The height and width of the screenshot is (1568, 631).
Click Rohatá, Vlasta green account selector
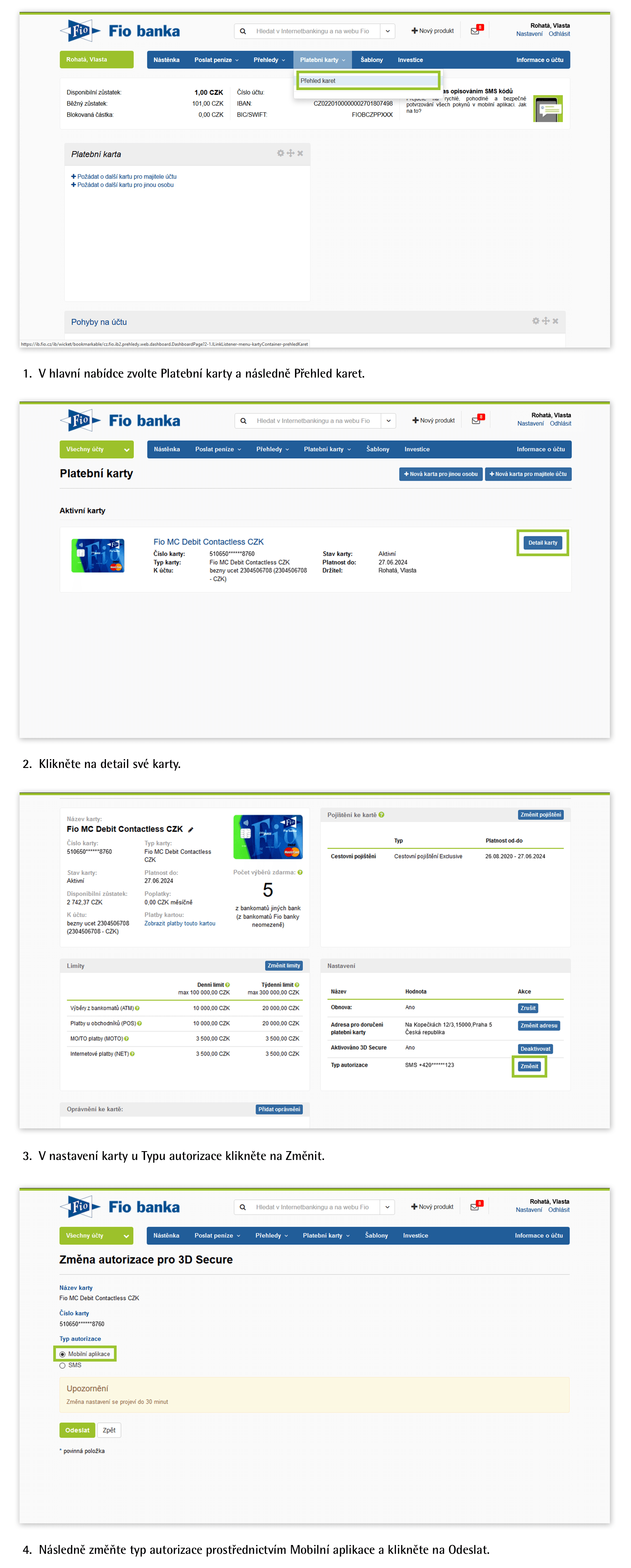coord(96,60)
